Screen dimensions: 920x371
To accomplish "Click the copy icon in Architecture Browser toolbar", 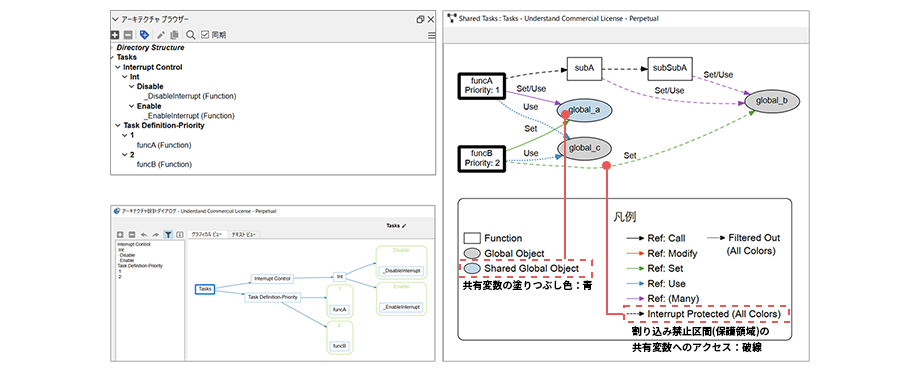I will [174, 35].
